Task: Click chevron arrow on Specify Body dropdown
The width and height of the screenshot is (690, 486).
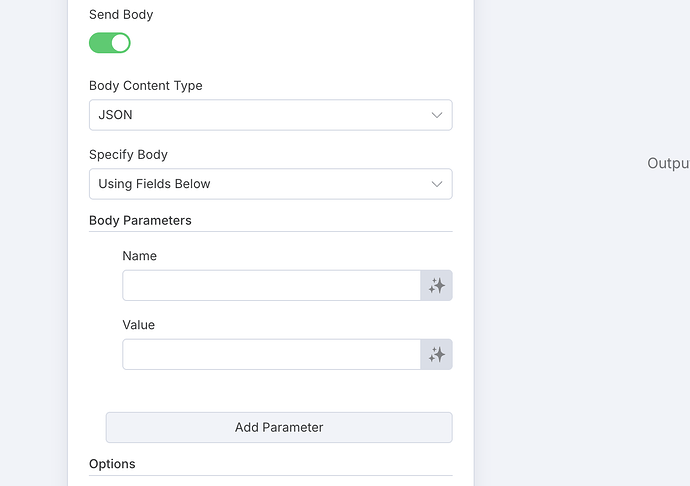Action: (x=437, y=184)
